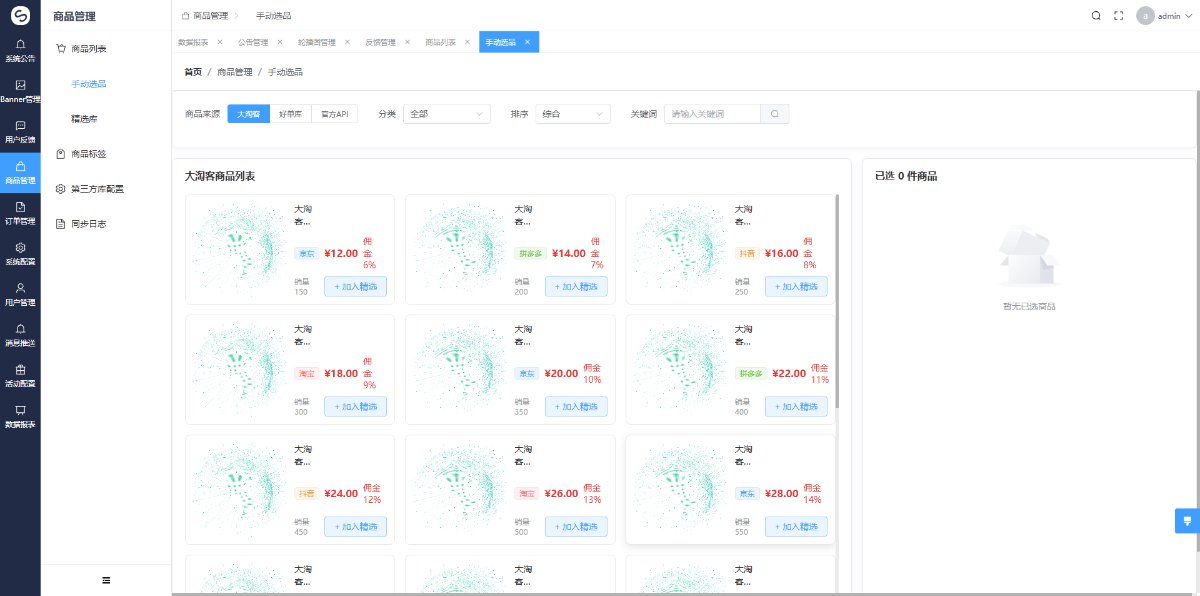
Task: Open 订单管理 in the sidebar
Action: pyautogui.click(x=20, y=213)
